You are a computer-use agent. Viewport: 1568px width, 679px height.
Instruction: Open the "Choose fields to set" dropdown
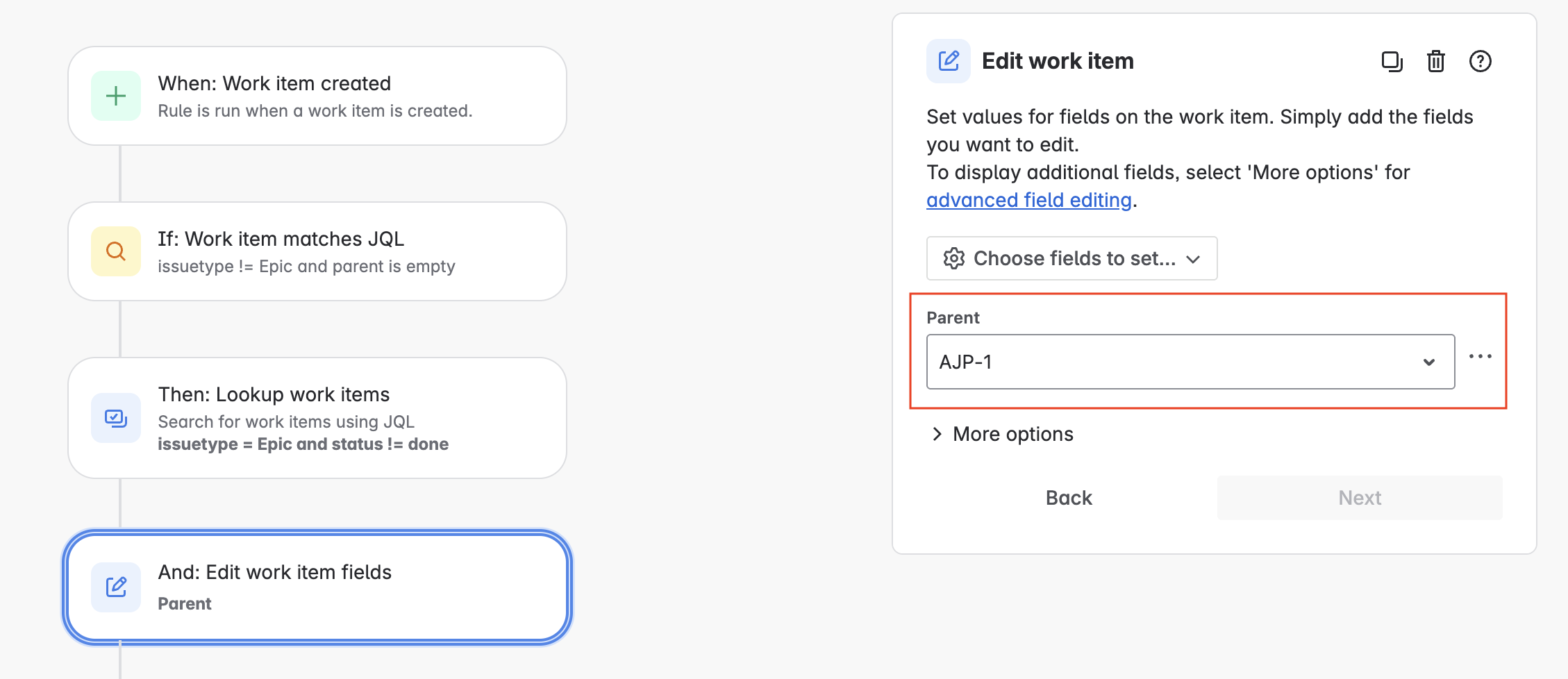(1071, 258)
